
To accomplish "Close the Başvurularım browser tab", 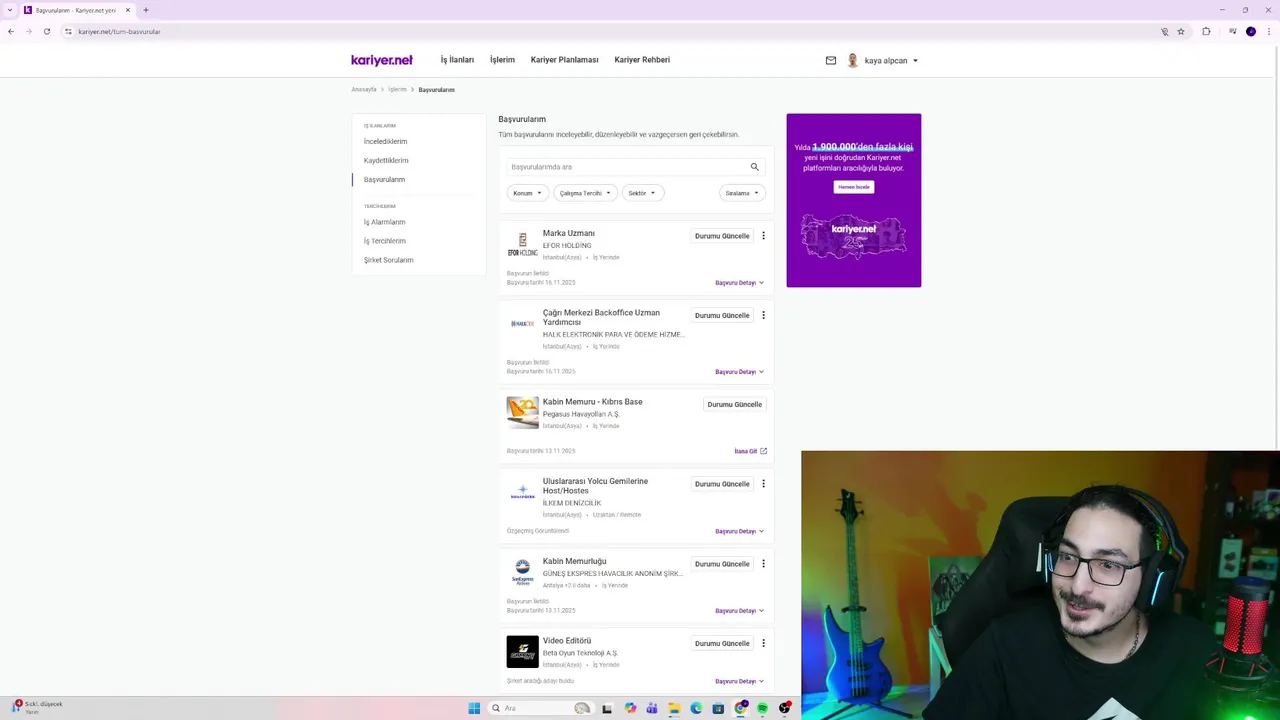I will coord(127,10).
